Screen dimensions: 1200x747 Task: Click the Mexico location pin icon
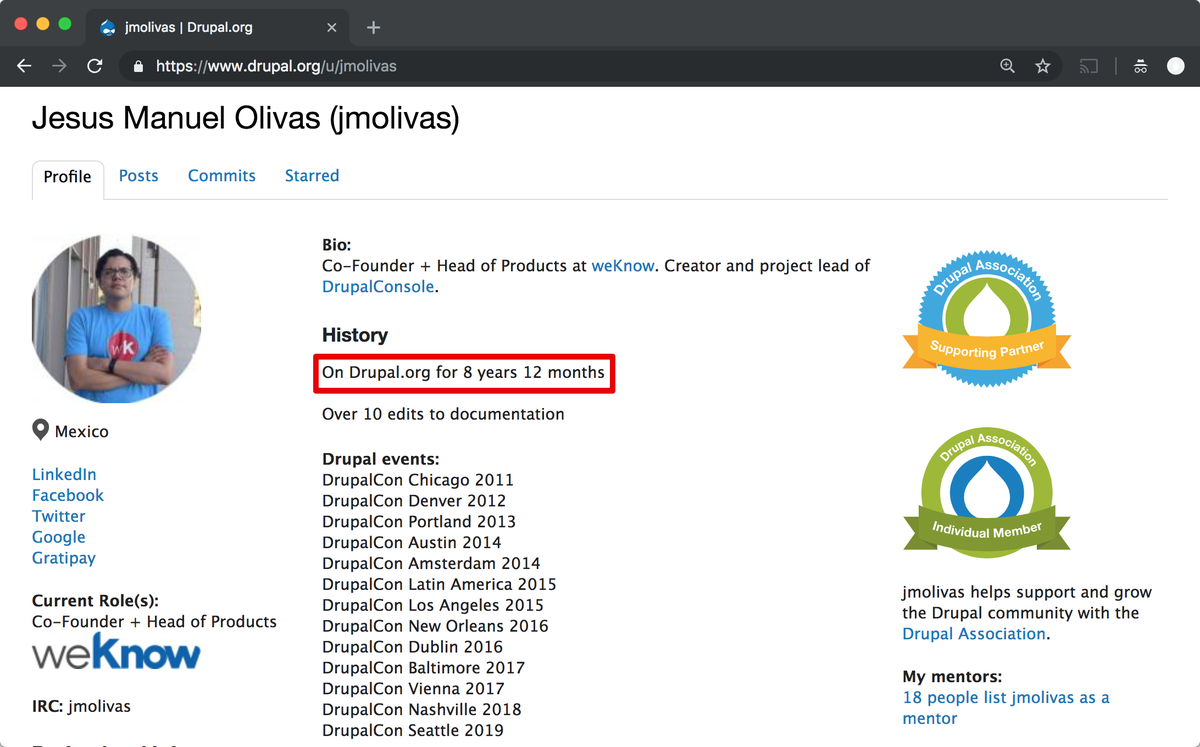(x=41, y=430)
